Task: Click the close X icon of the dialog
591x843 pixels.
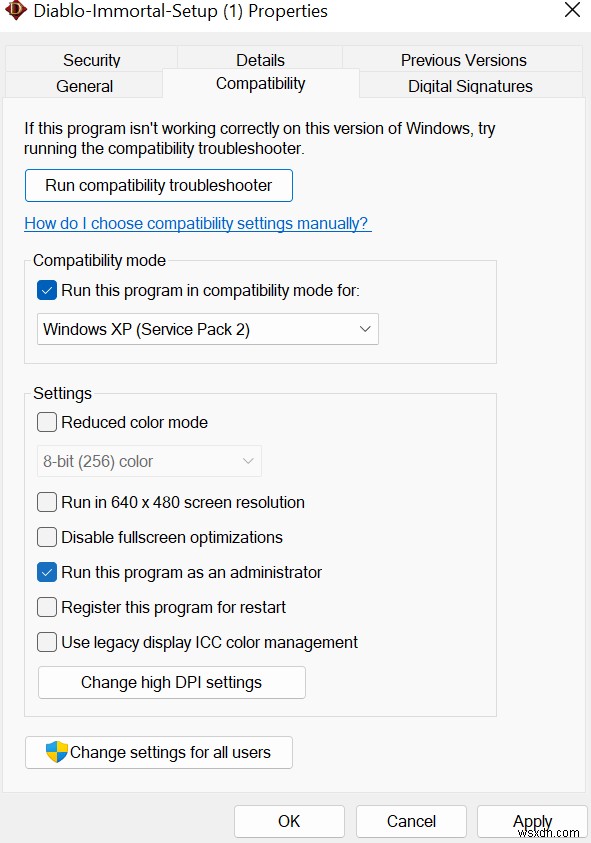Action: point(572,11)
